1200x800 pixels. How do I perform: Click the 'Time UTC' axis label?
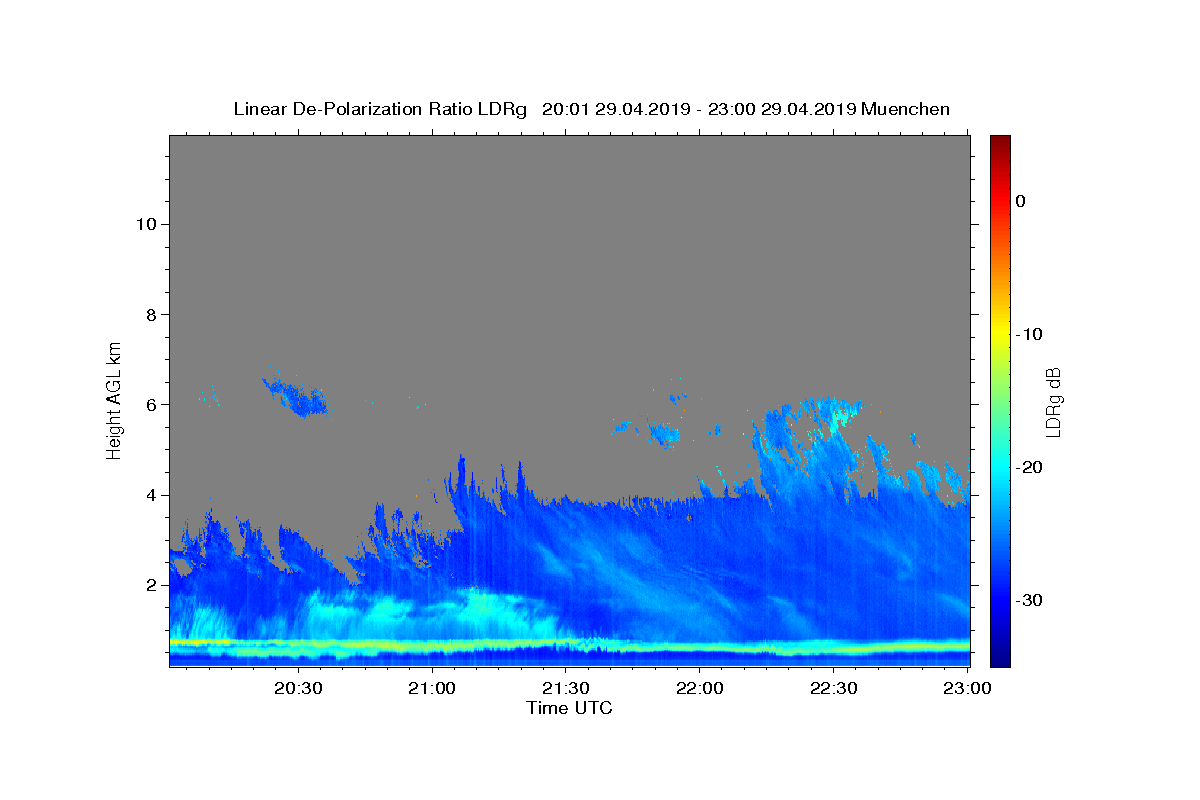[x=569, y=708]
